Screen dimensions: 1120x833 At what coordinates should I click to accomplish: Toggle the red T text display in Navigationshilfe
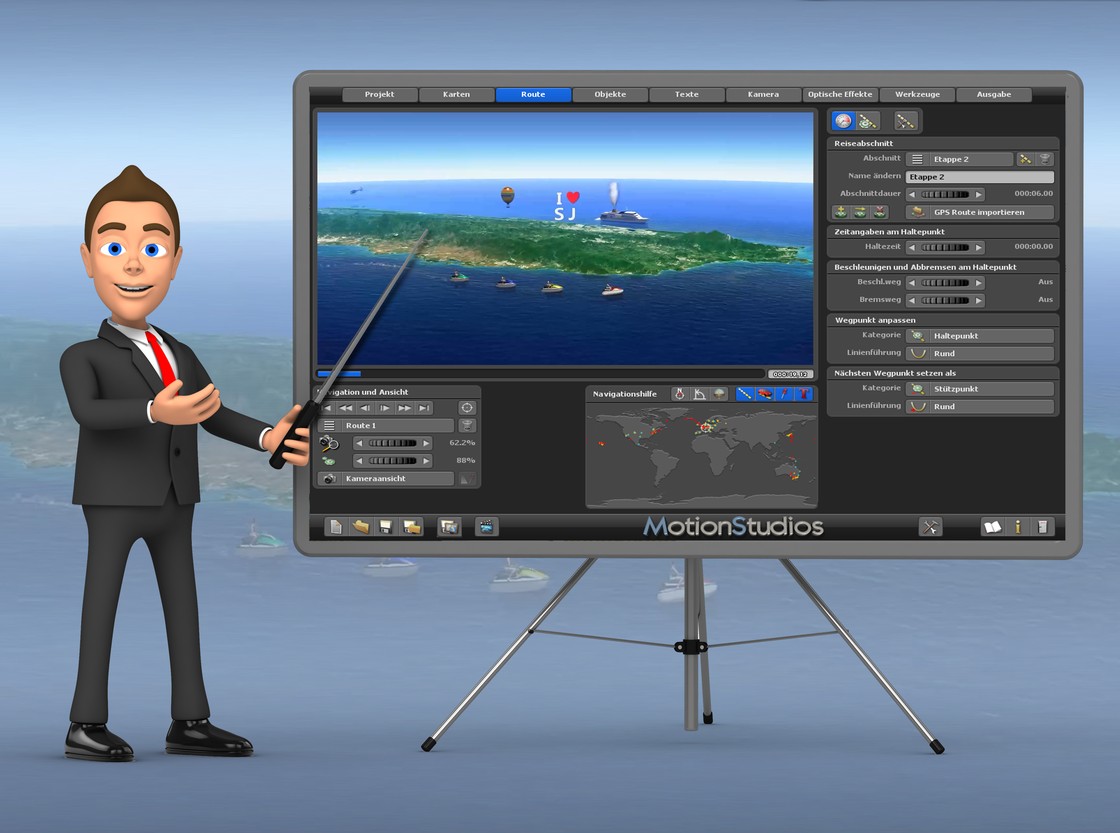click(x=804, y=394)
